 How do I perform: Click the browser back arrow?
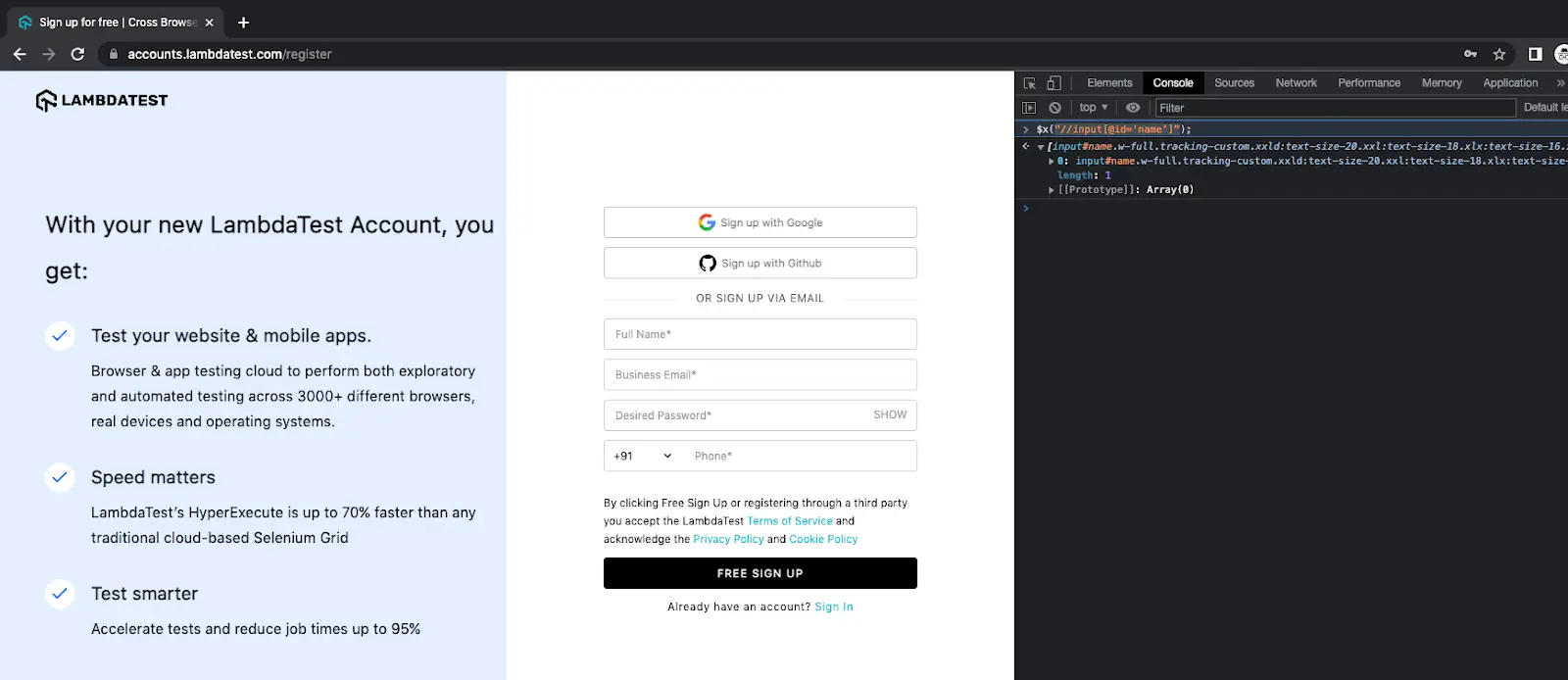pyautogui.click(x=20, y=54)
